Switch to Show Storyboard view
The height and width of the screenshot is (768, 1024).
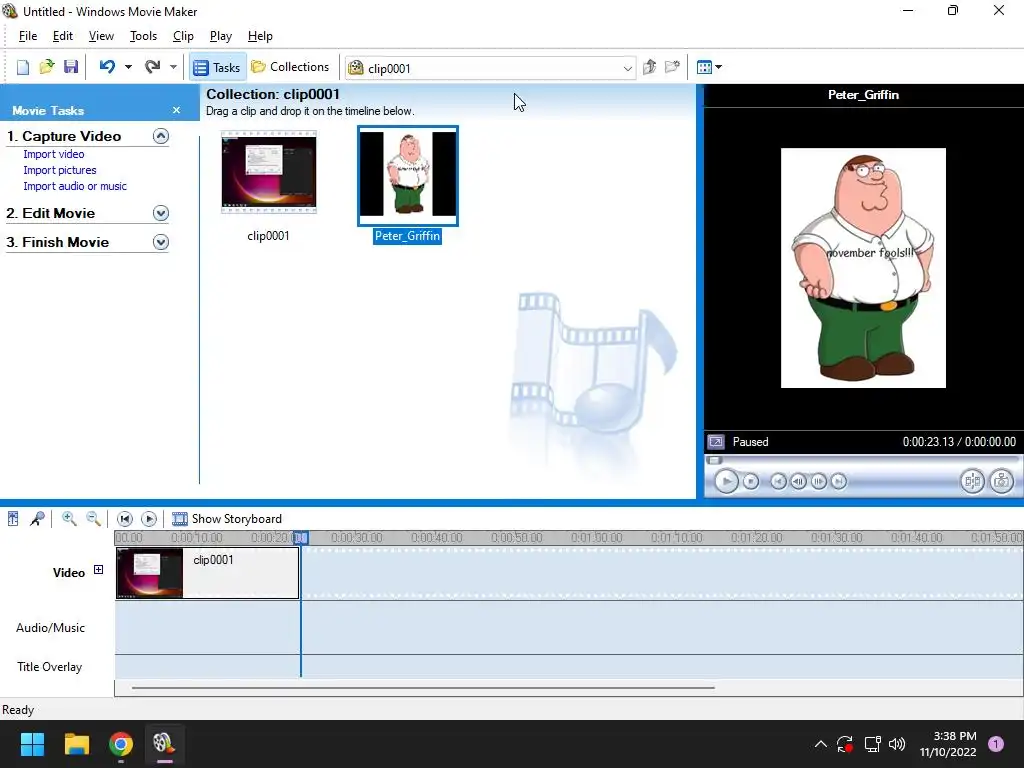click(227, 519)
